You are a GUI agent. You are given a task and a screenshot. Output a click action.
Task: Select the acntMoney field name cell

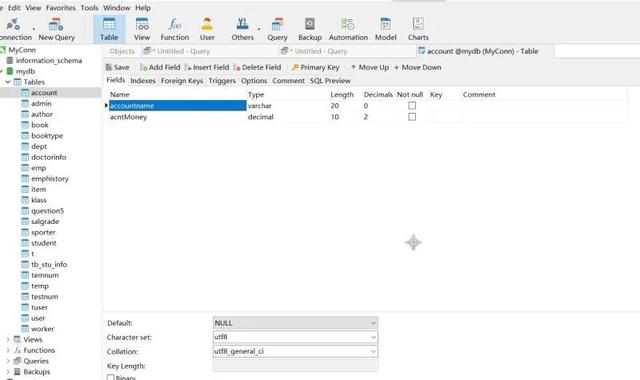pos(177,117)
